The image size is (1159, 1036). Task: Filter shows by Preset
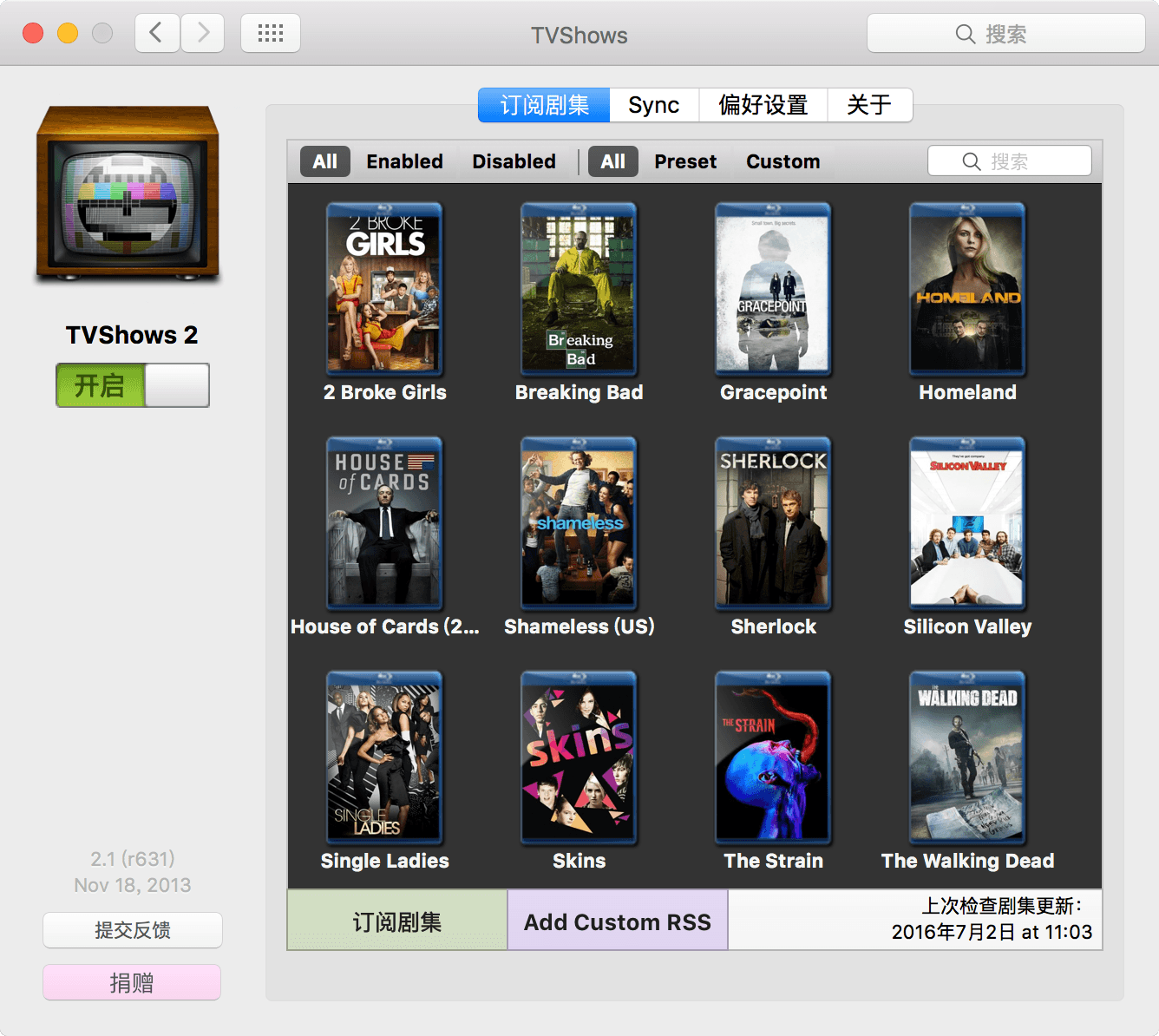(685, 161)
